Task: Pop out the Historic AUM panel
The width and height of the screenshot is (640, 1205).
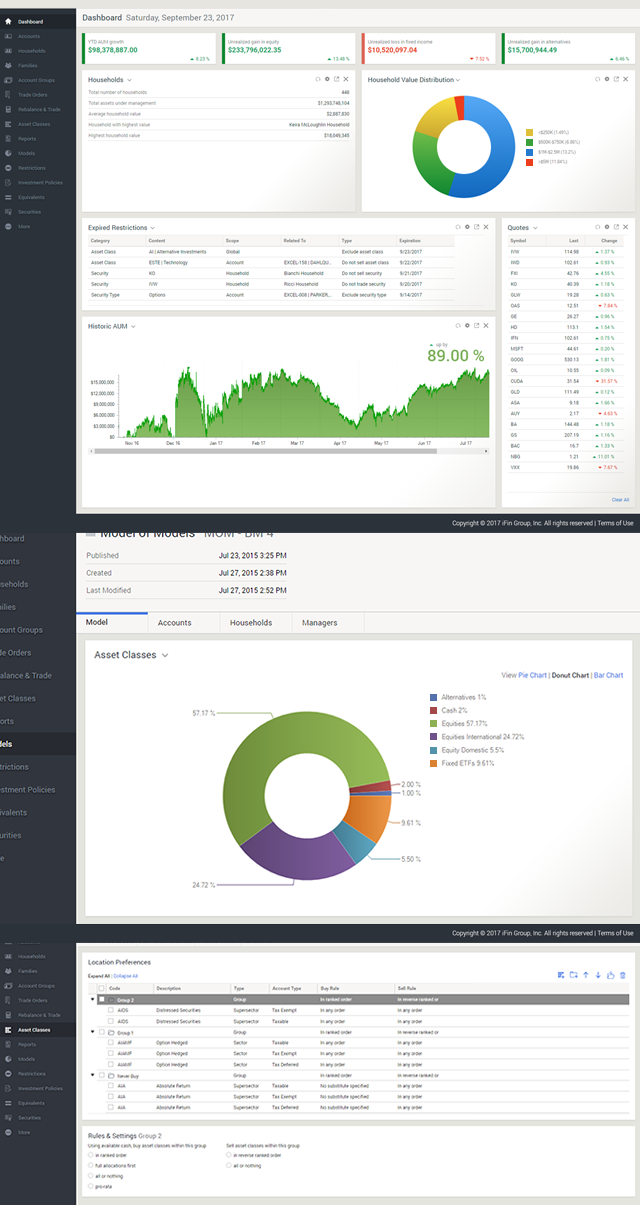Action: pyautogui.click(x=477, y=325)
